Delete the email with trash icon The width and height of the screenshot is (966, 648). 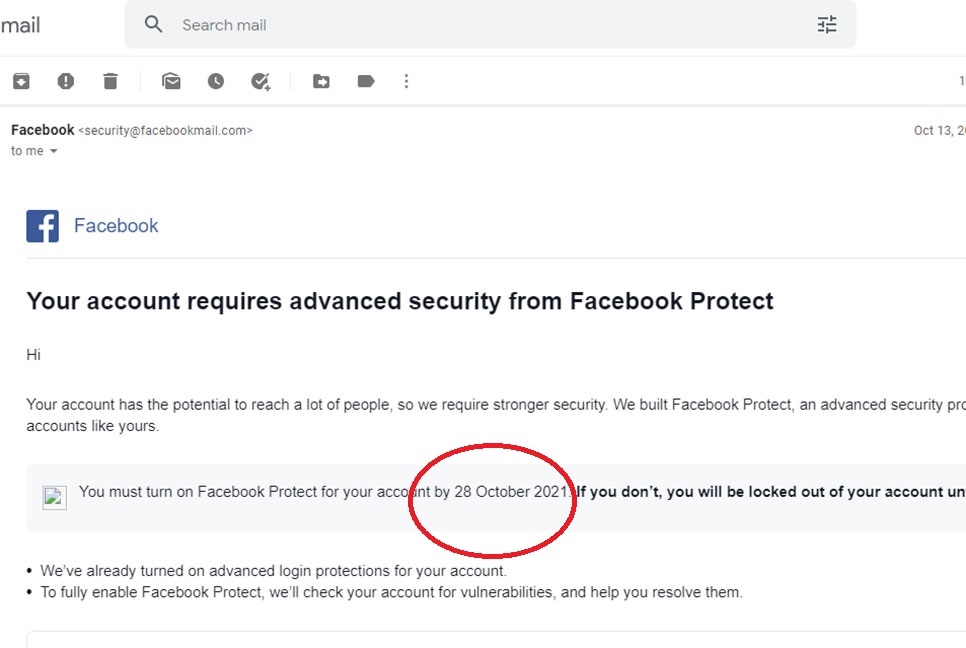pos(110,81)
